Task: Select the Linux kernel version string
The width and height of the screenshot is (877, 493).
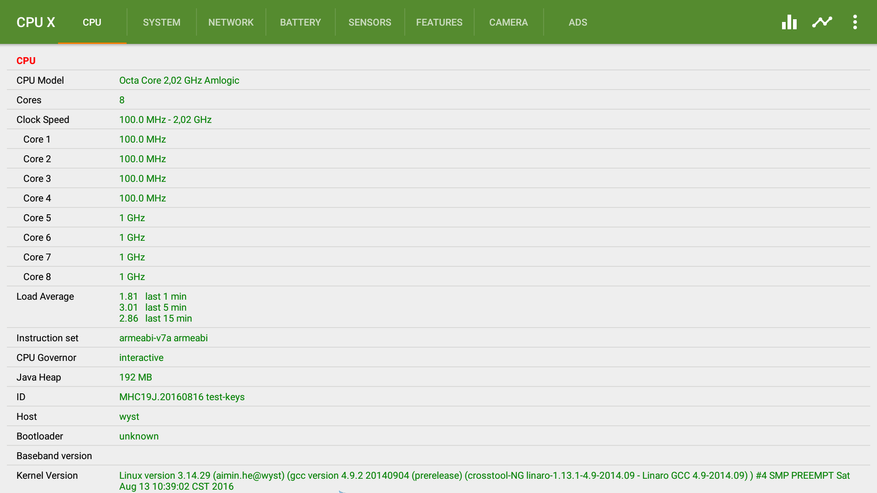Action: tap(484, 481)
